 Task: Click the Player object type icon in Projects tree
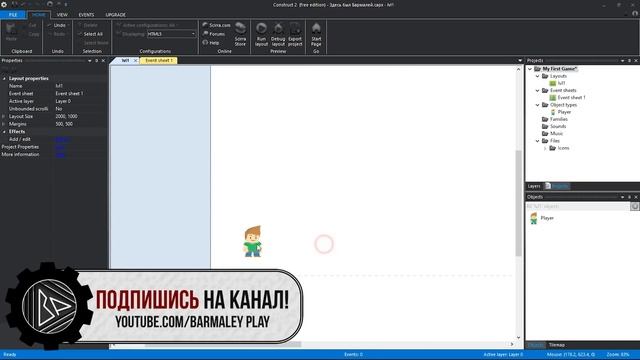click(x=553, y=112)
